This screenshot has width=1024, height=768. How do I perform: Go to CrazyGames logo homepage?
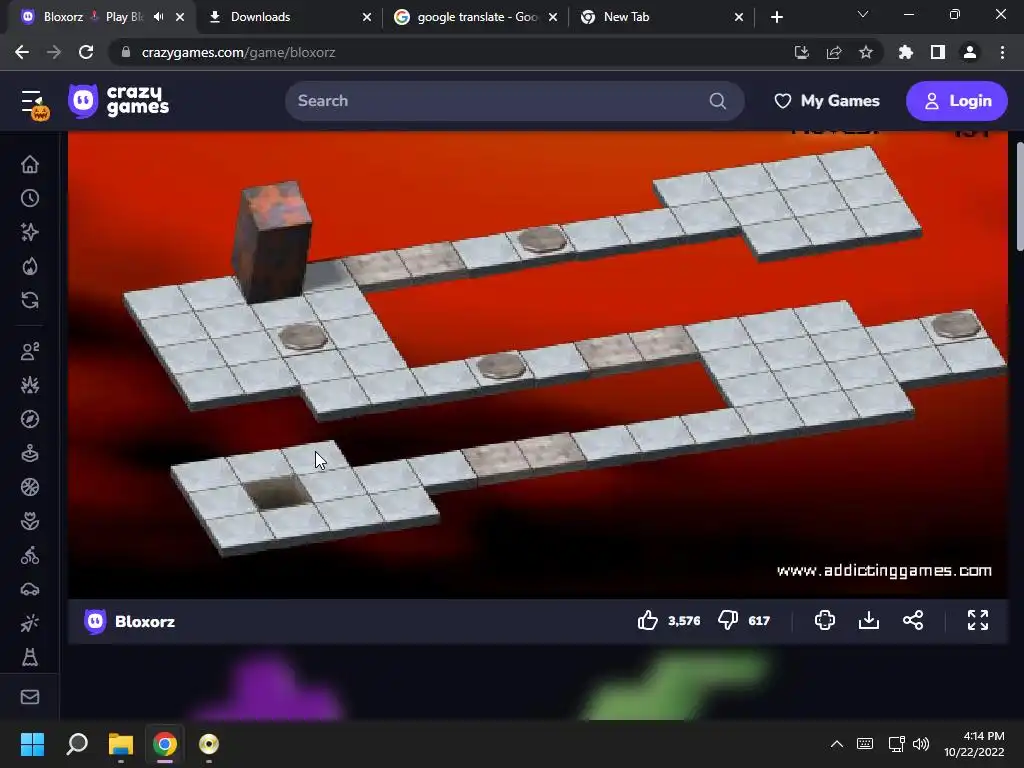point(119,101)
